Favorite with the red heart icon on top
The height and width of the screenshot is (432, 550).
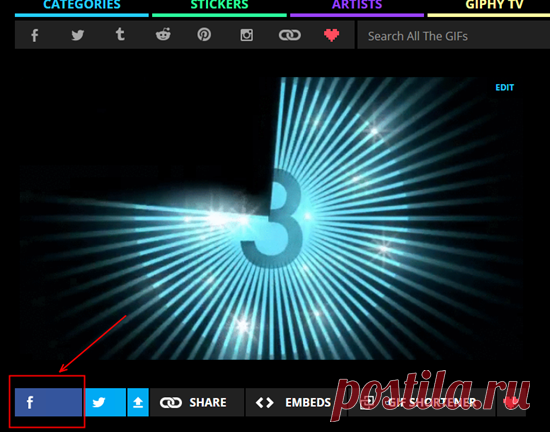331,35
